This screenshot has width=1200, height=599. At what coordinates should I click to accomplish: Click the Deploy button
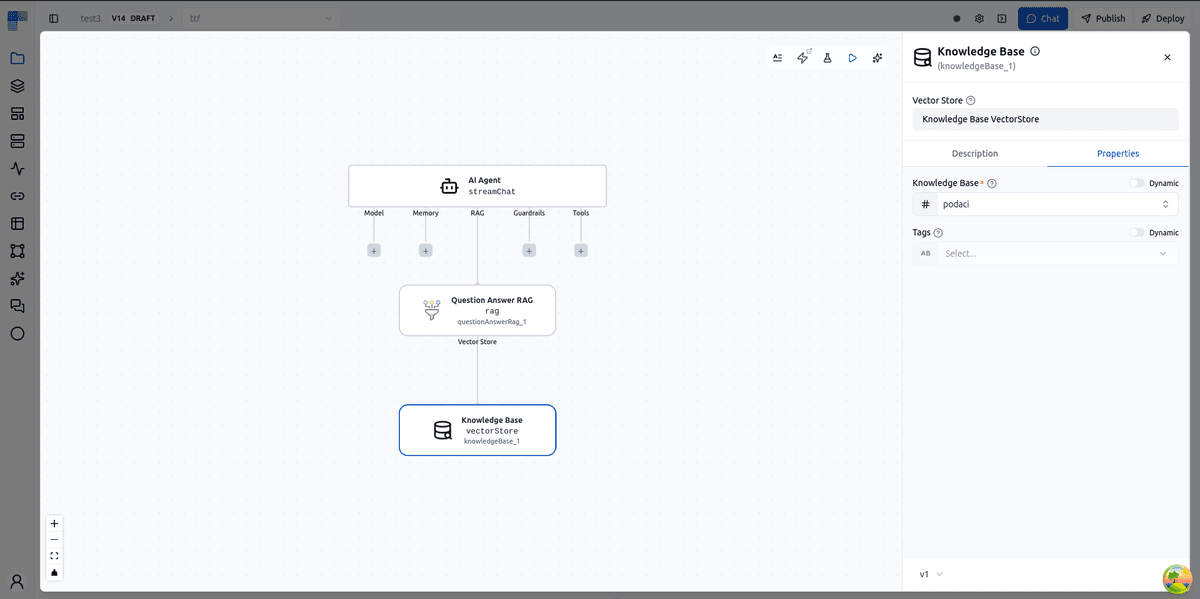(x=1162, y=19)
